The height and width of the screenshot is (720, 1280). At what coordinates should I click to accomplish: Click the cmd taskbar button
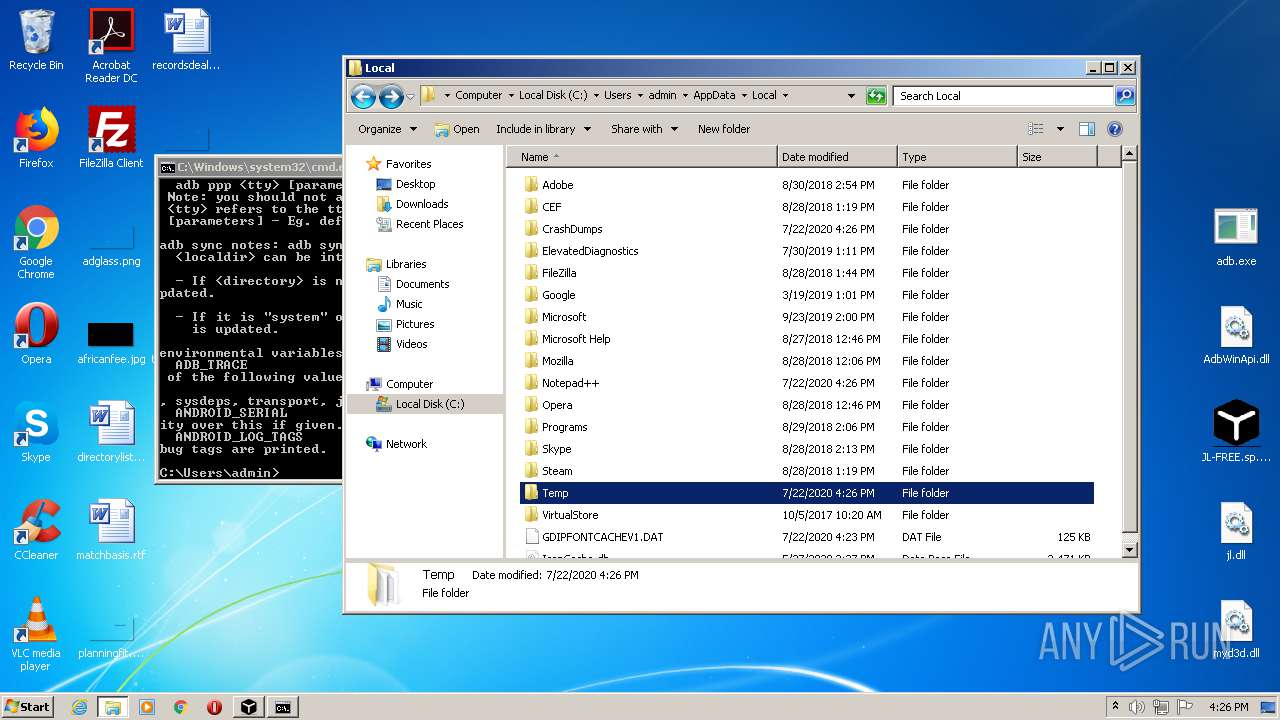(283, 706)
